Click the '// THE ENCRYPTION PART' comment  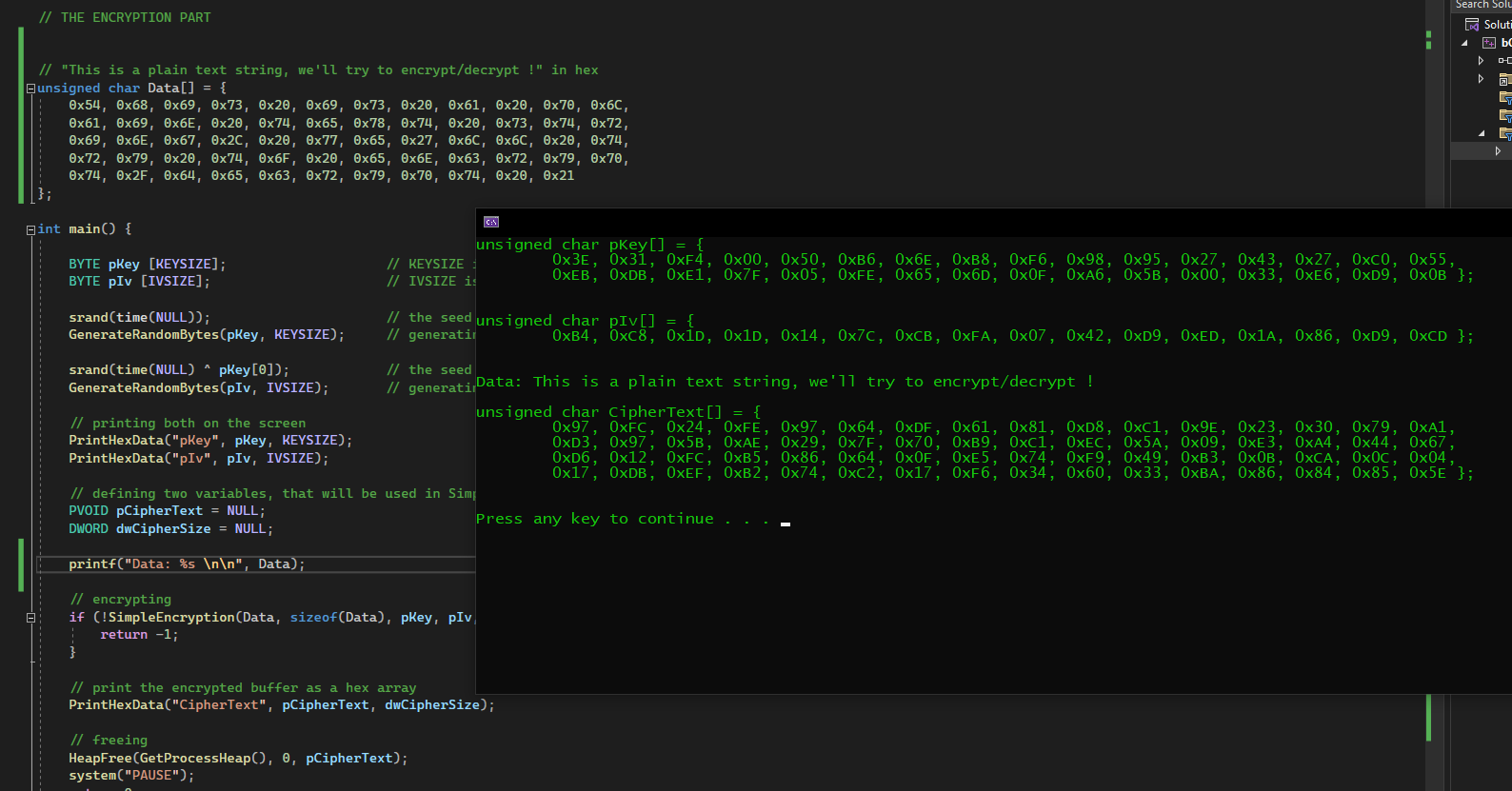click(x=125, y=17)
